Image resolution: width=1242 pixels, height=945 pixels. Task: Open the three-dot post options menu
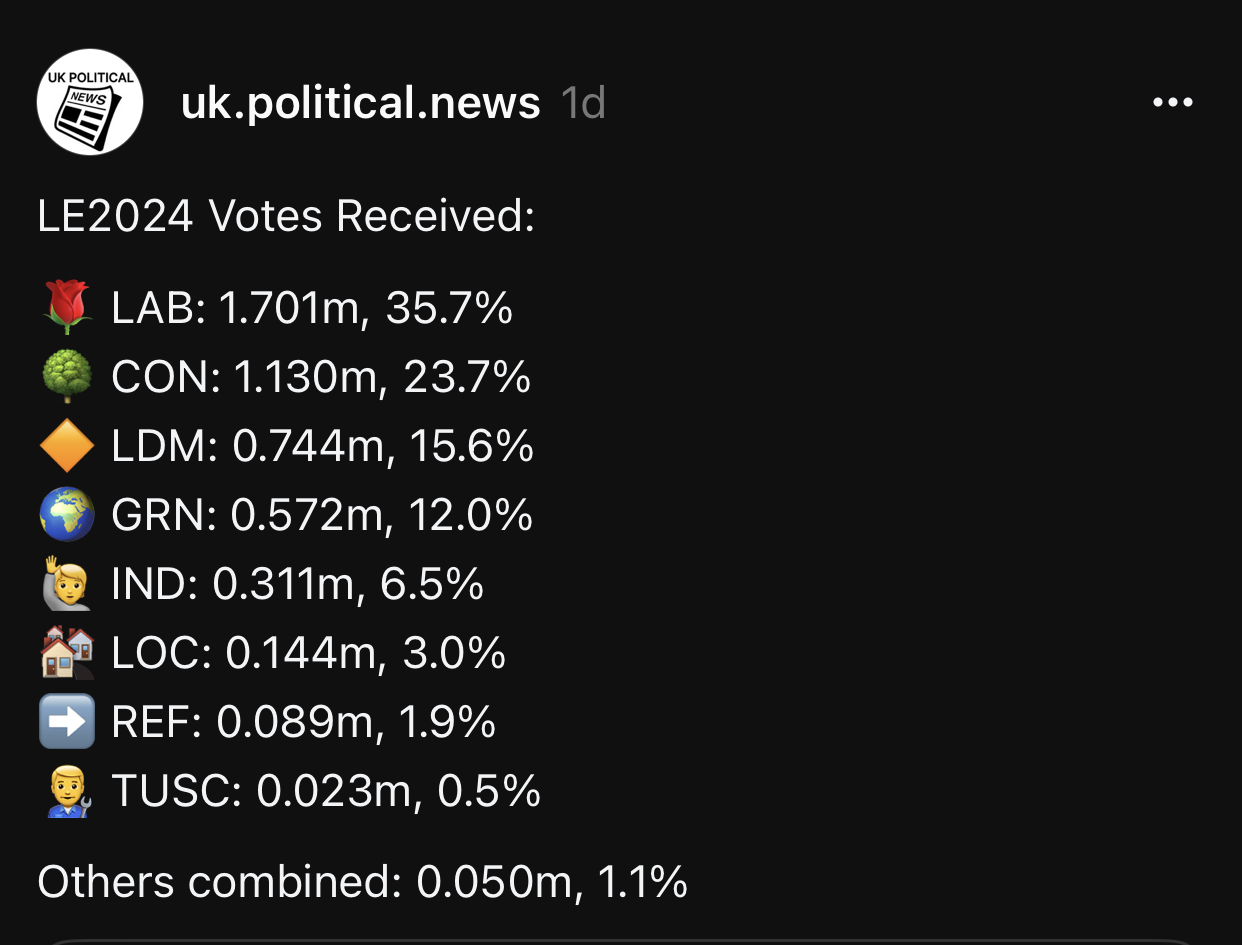[1173, 102]
